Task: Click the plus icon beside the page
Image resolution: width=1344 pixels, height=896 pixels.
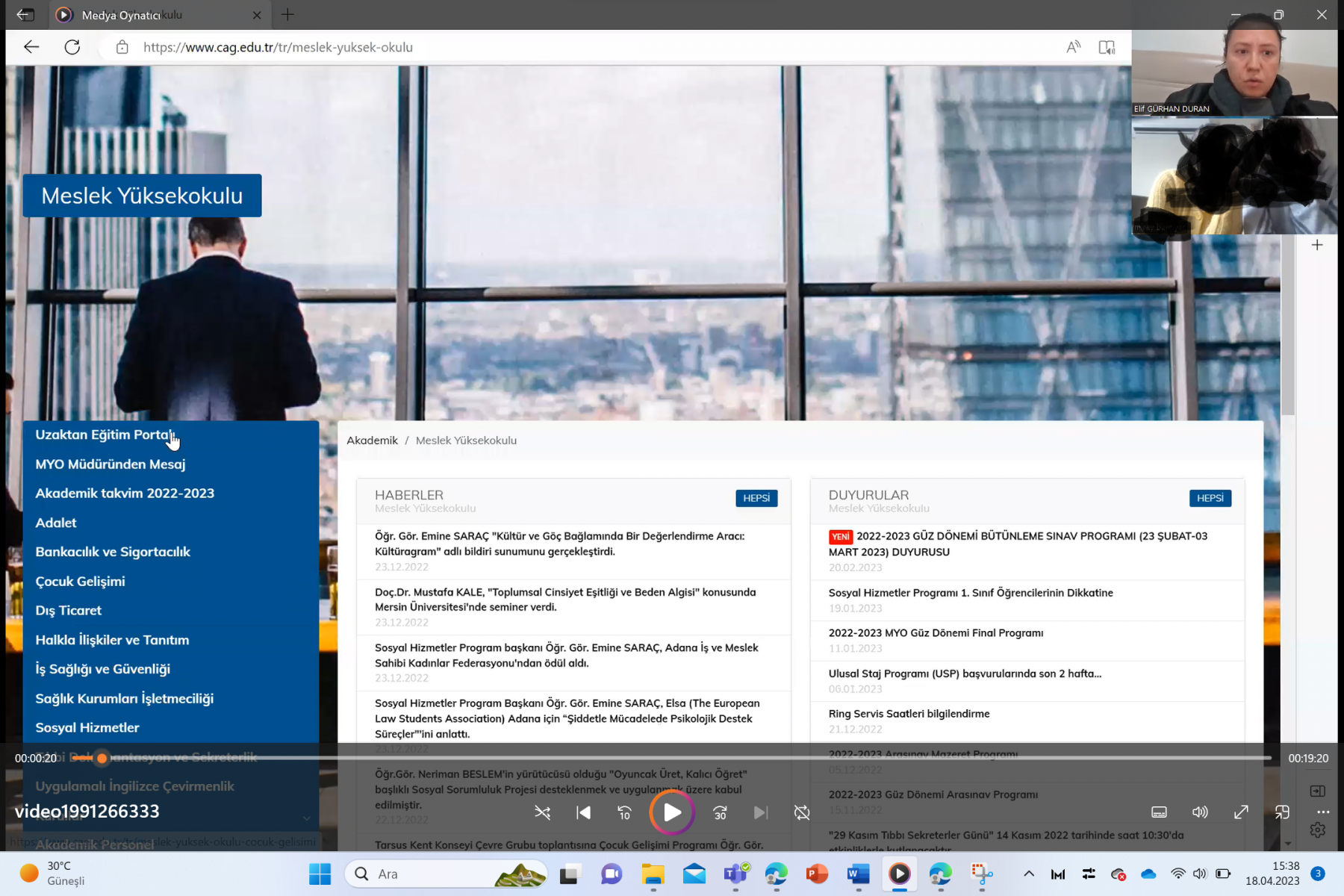Action: tap(1317, 245)
